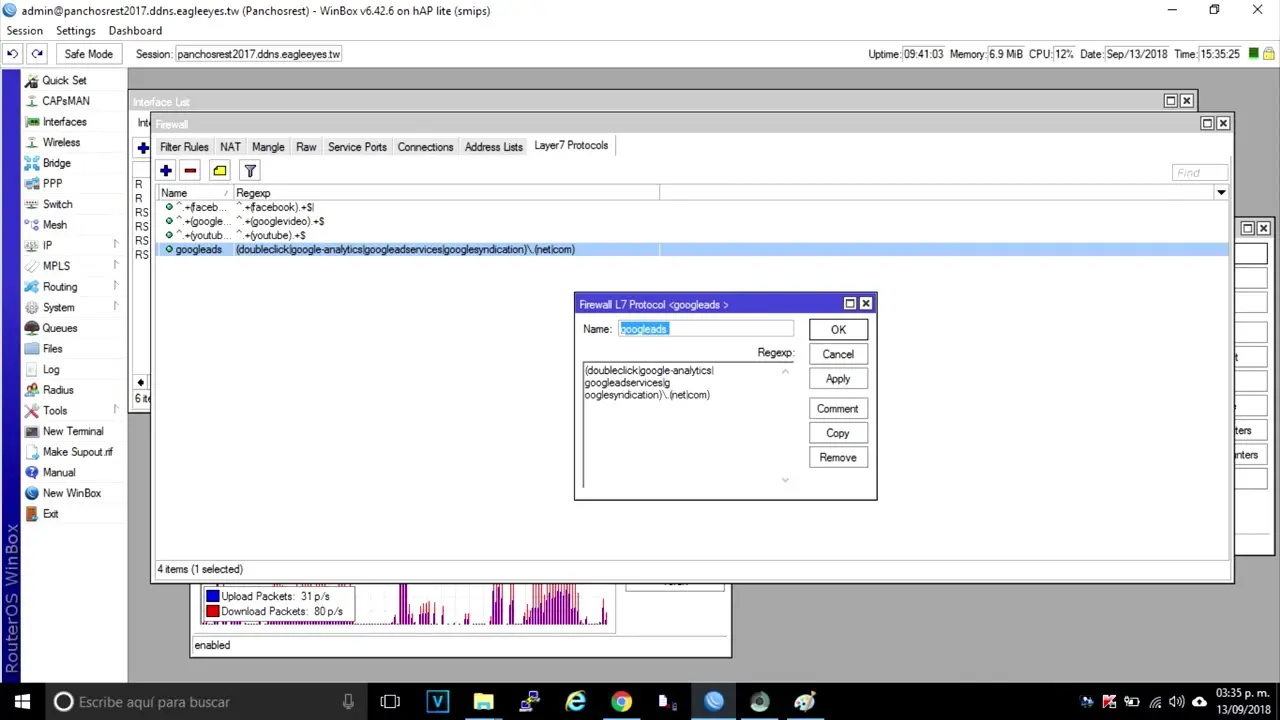Image resolution: width=1280 pixels, height=720 pixels.
Task: Open Radius in the sidebar
Action: click(58, 390)
